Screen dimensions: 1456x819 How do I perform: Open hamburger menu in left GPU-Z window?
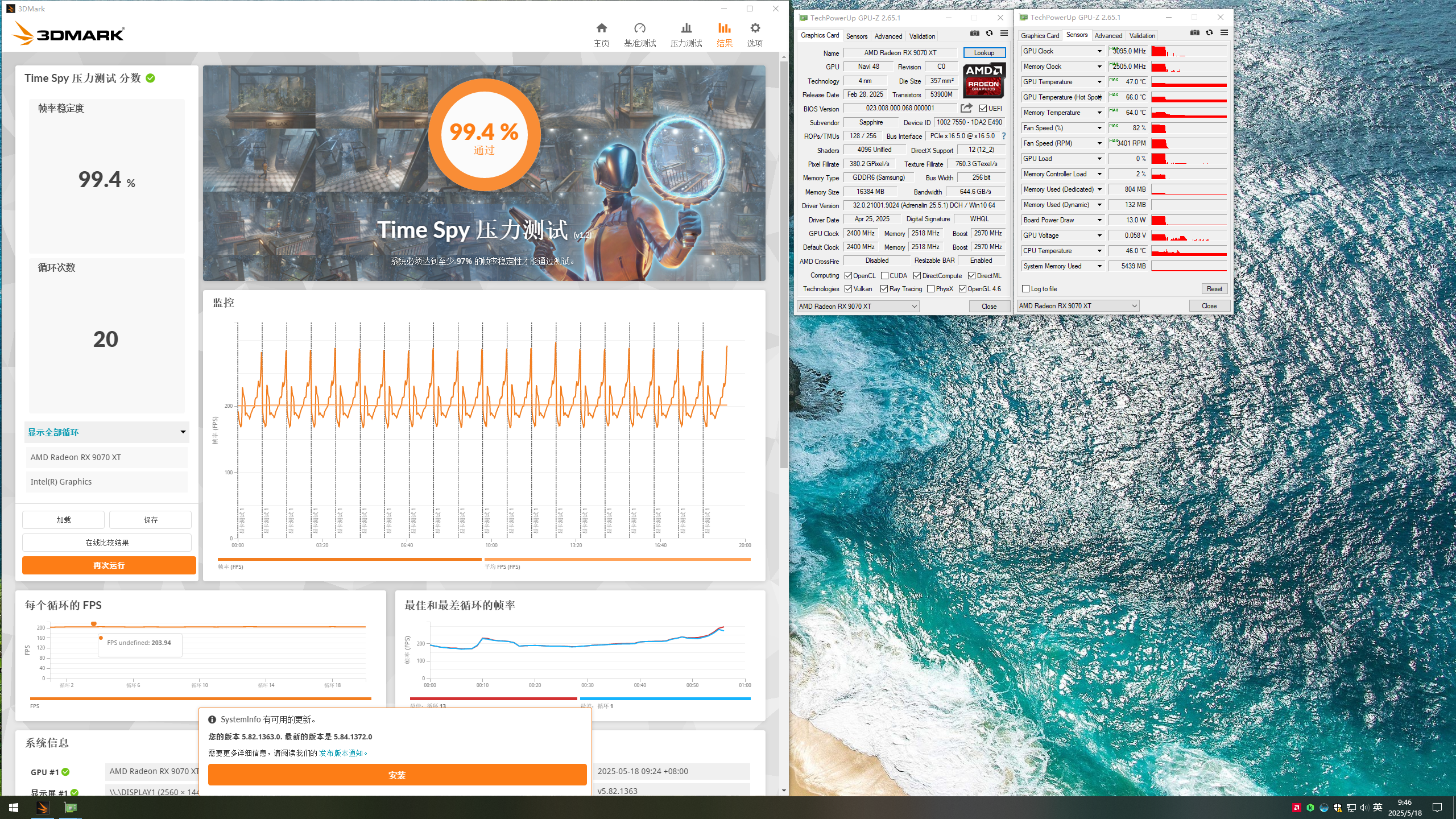pos(1004,34)
